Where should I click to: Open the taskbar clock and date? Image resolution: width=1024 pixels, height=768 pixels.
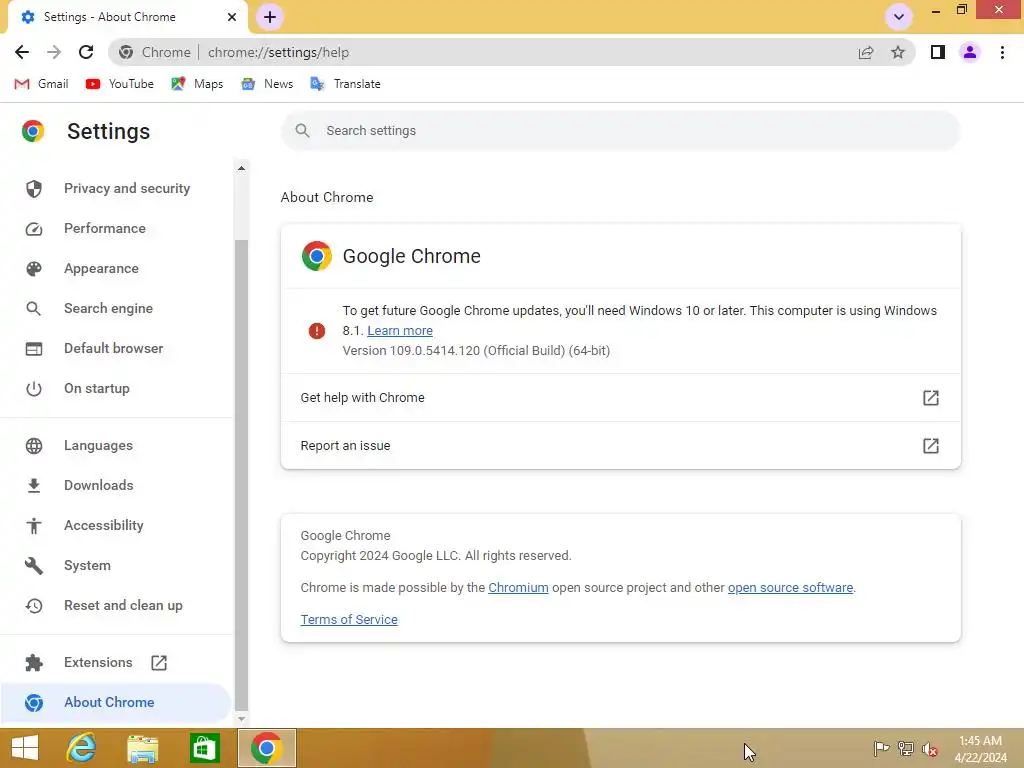980,749
